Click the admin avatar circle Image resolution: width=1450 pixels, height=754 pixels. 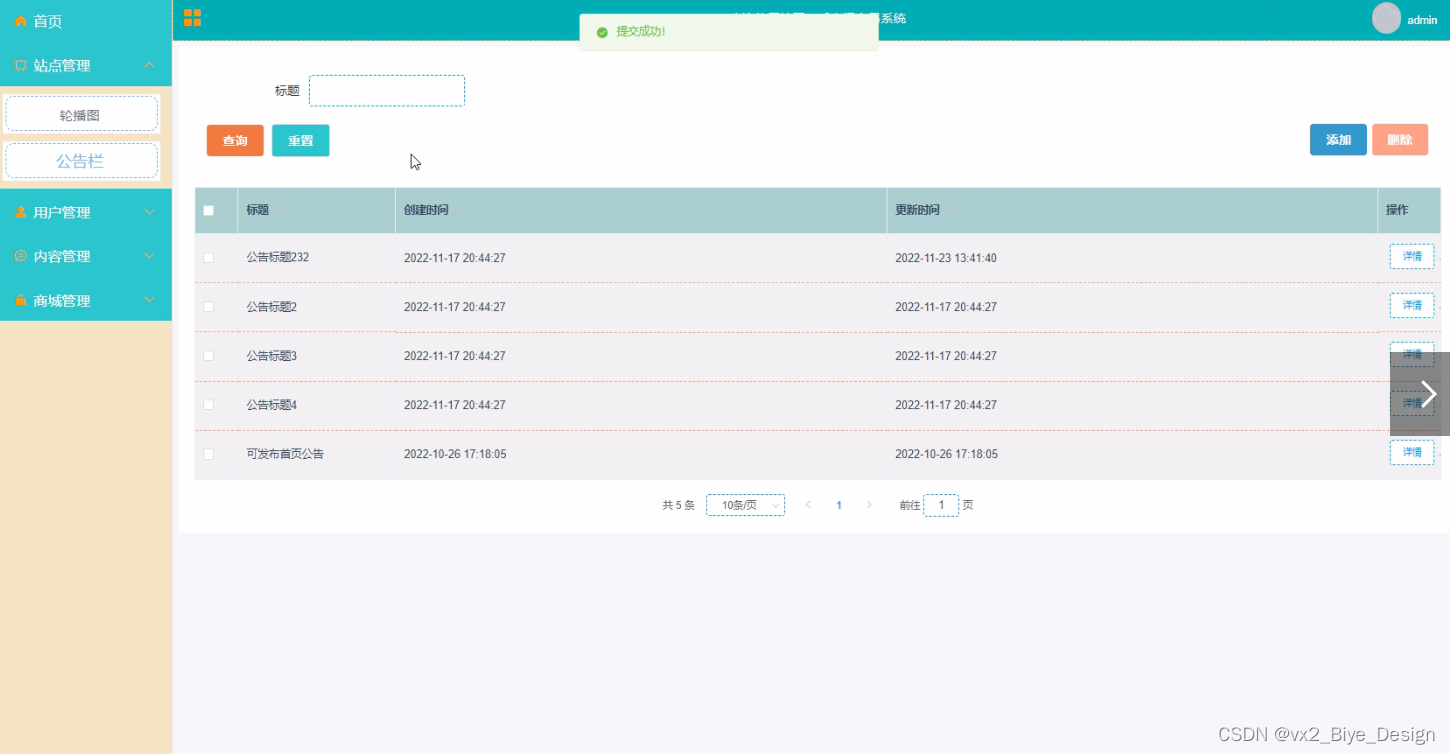coord(1386,18)
